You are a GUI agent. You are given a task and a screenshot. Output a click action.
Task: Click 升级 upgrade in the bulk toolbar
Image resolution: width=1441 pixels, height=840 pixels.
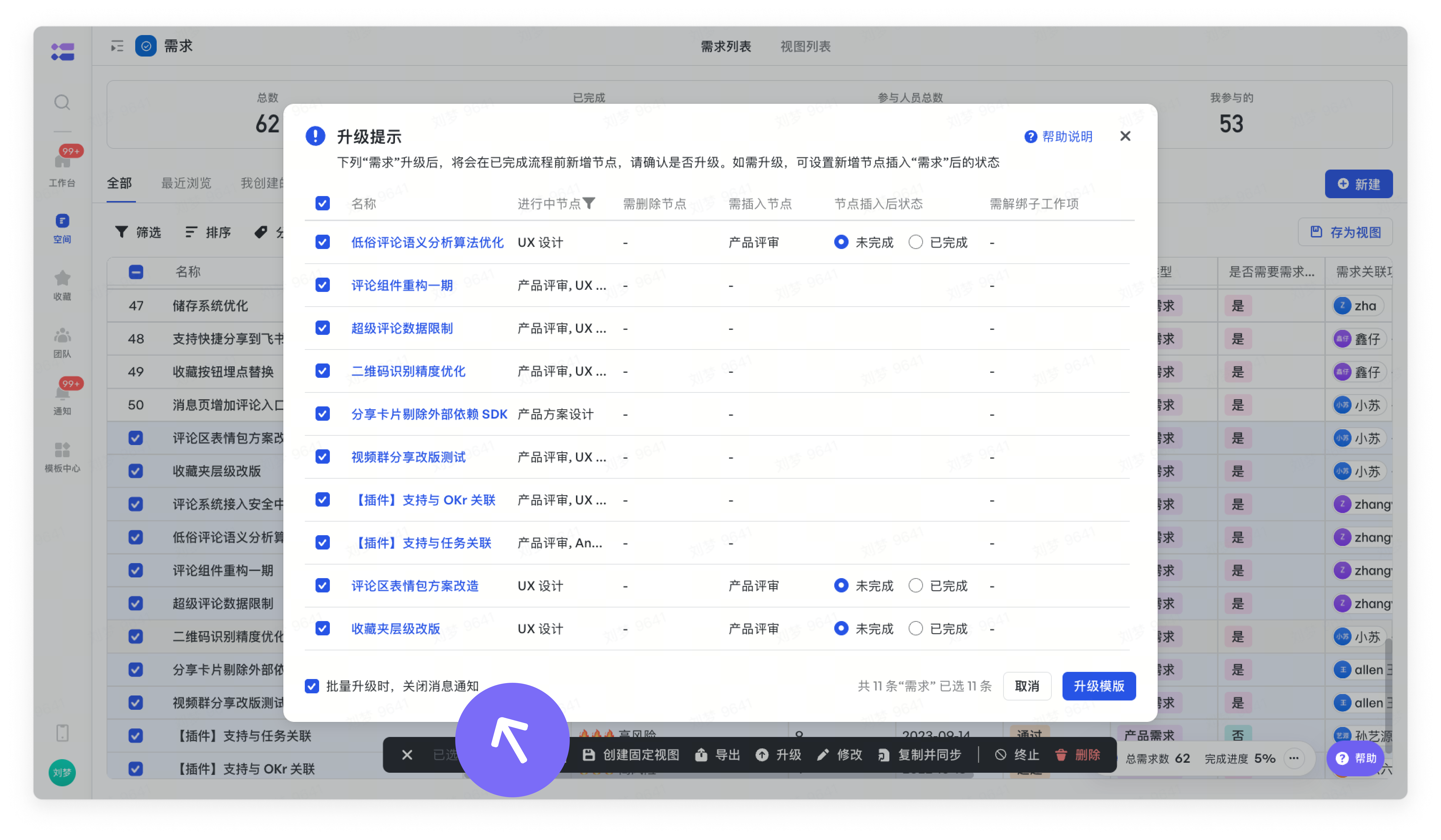[778, 755]
